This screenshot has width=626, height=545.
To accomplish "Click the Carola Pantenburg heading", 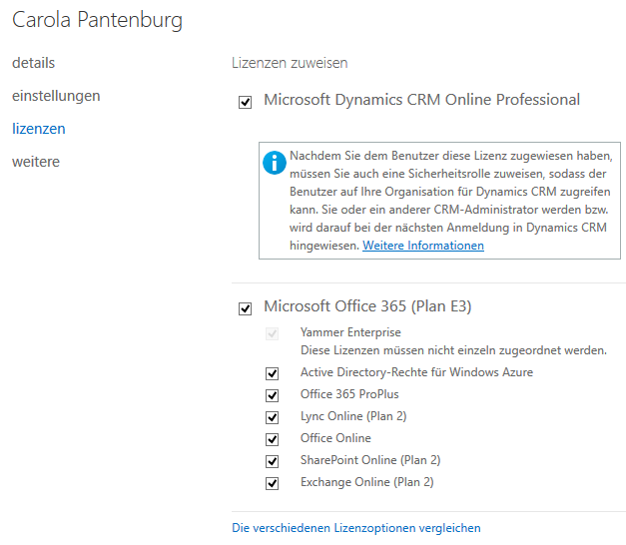I will (x=97, y=20).
